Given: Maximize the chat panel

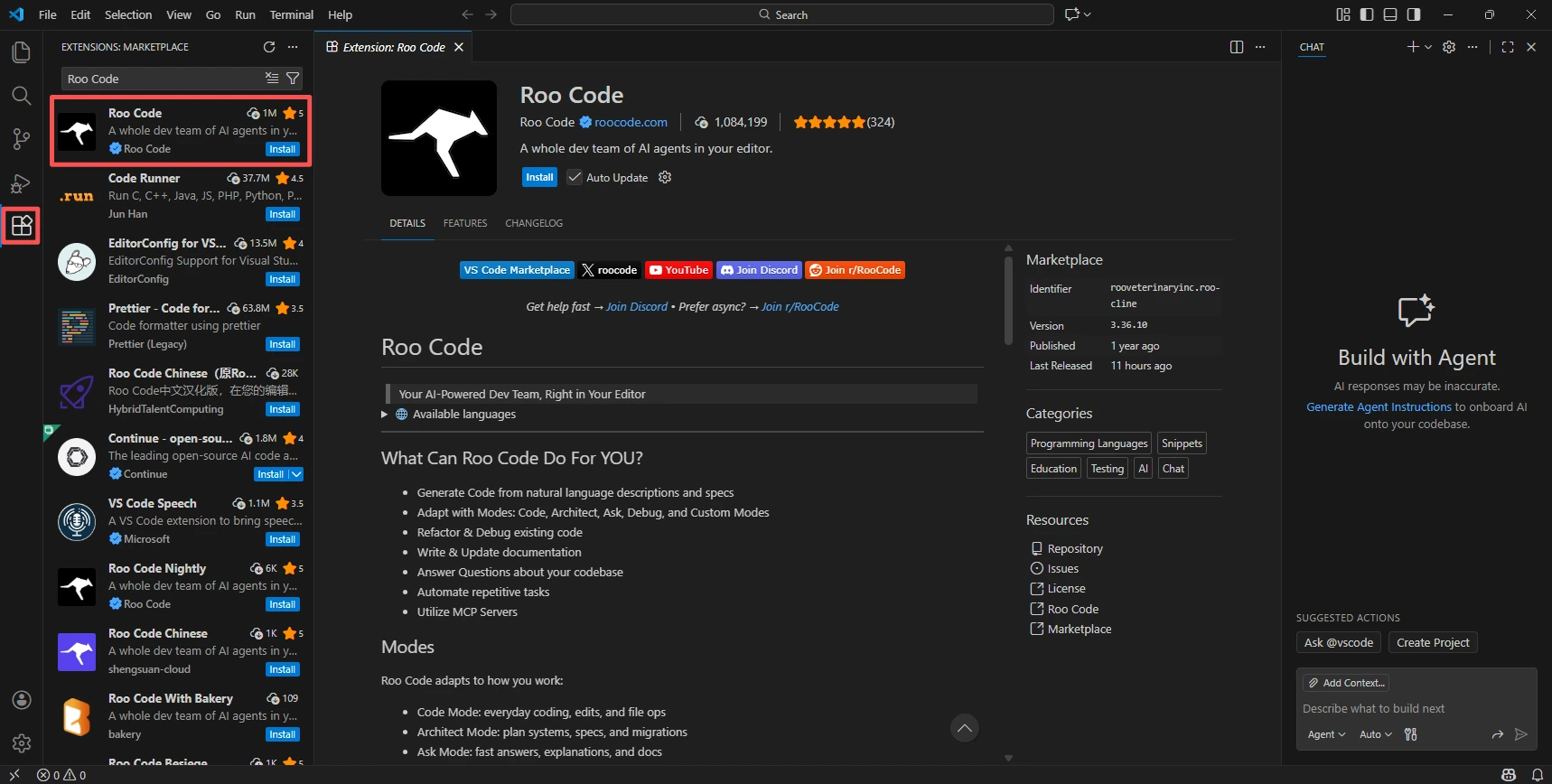Looking at the screenshot, I should [x=1508, y=47].
